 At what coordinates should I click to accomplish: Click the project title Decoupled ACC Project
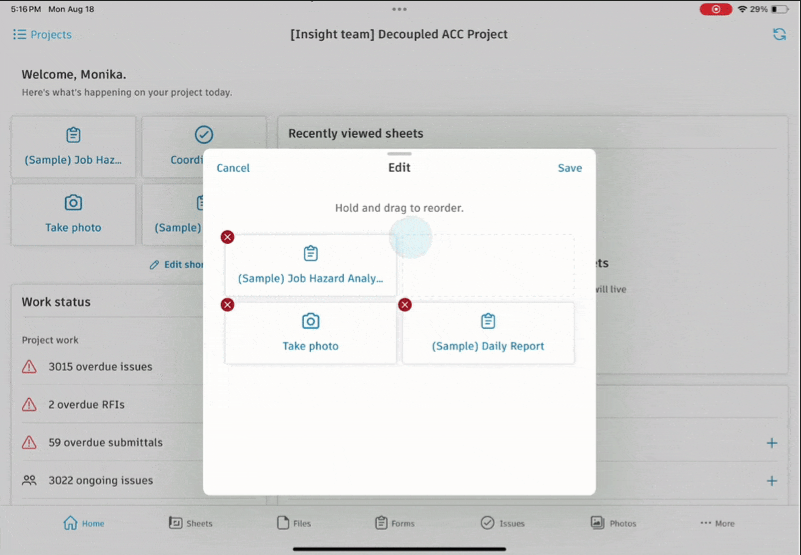click(399, 34)
